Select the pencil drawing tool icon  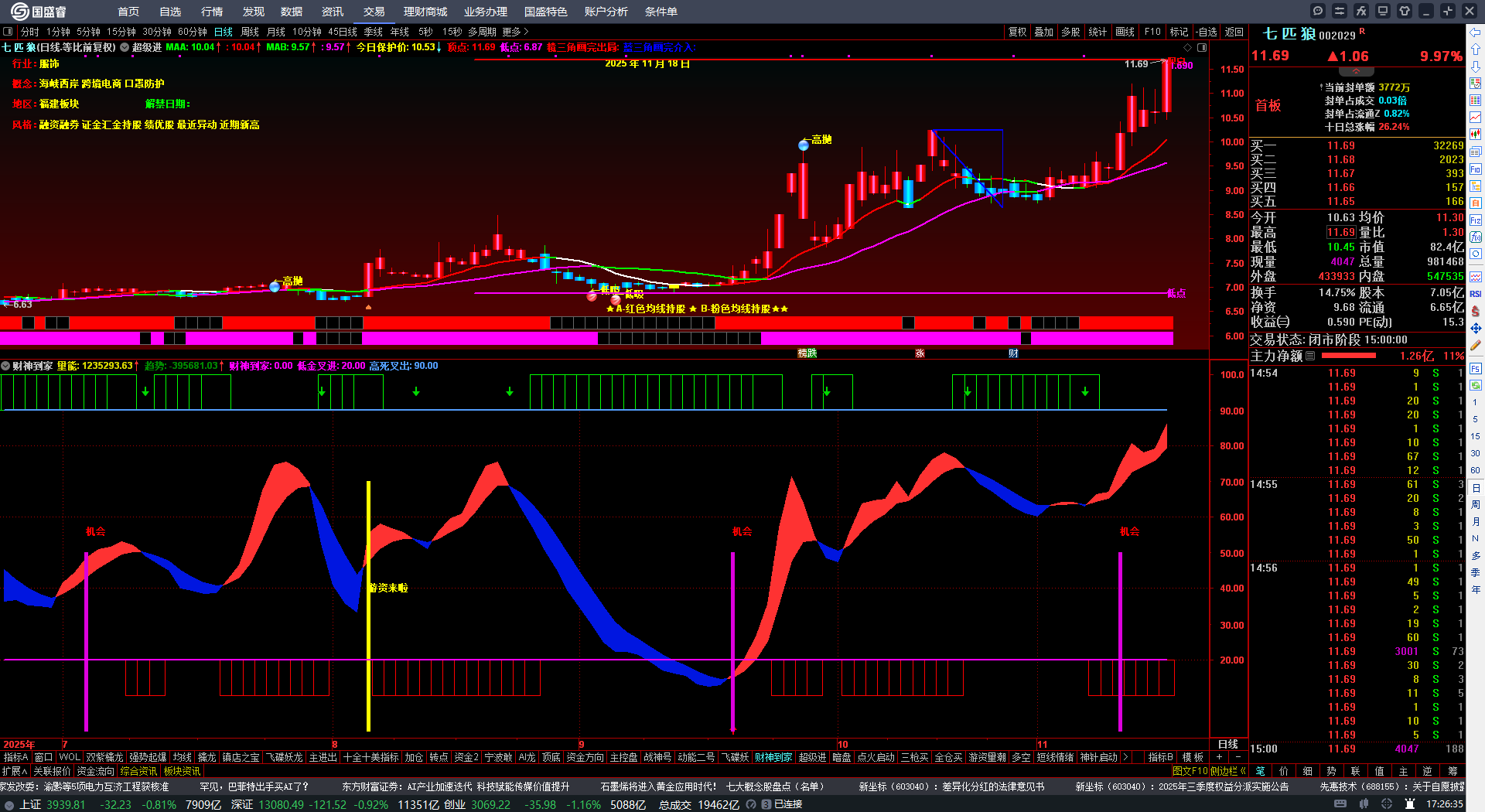coord(1476,346)
